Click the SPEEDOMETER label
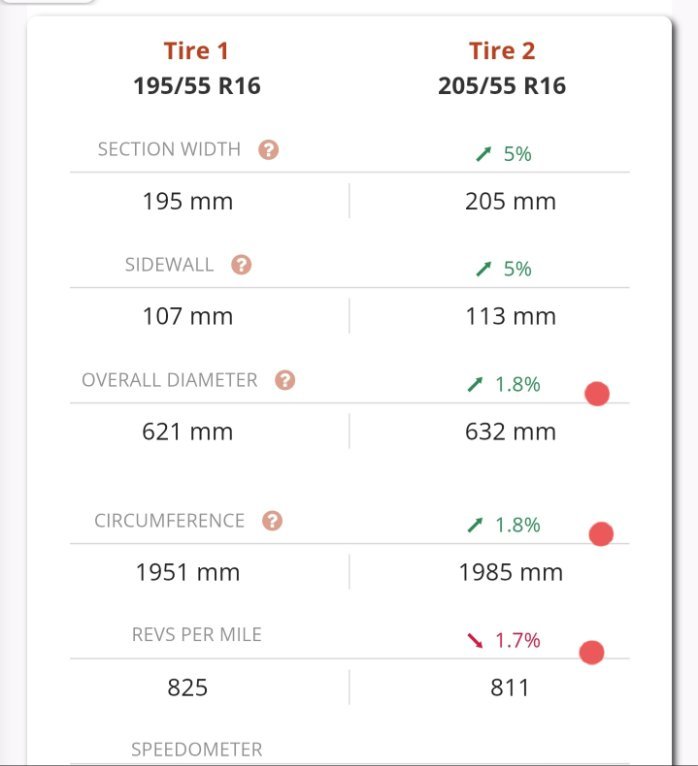Screen dimensions: 698x766 click(x=197, y=749)
